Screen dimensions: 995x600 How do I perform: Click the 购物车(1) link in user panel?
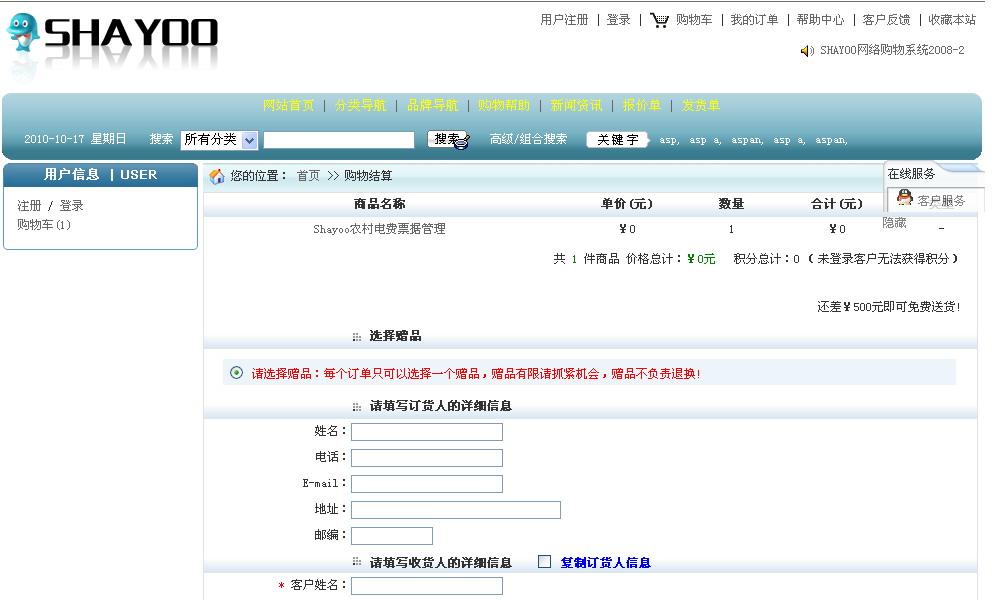point(44,225)
